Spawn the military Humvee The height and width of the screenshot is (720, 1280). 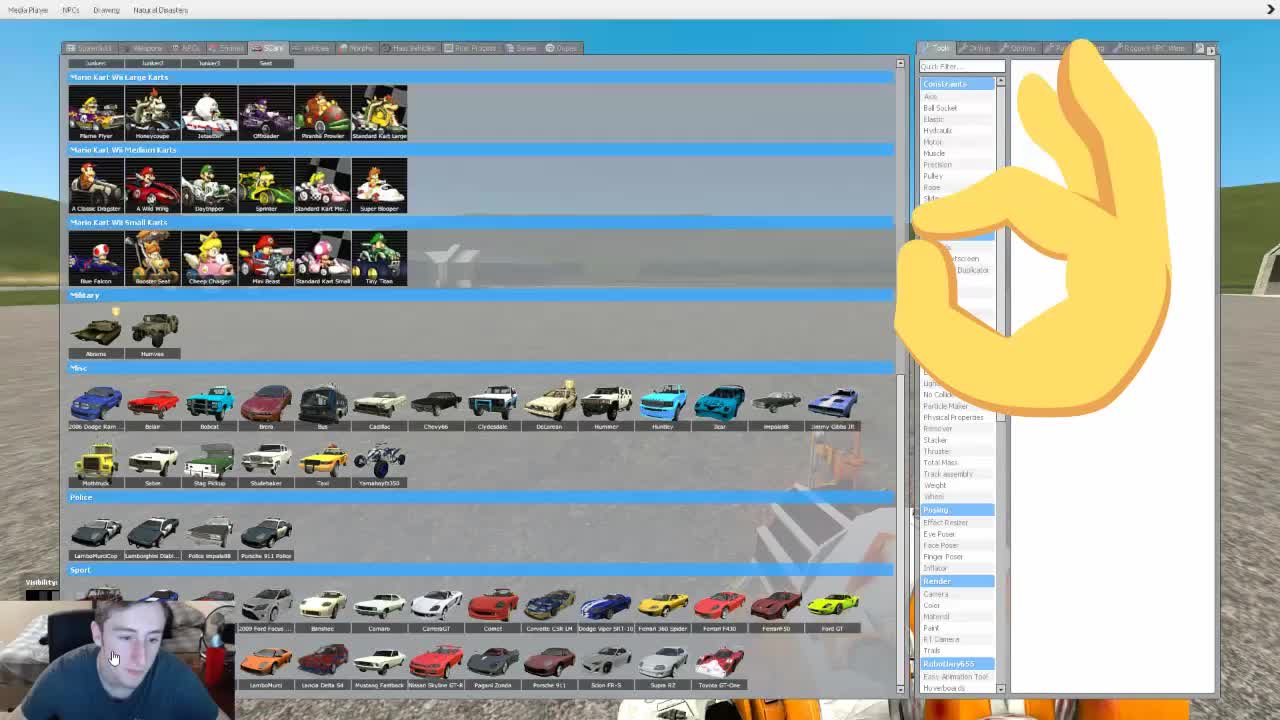click(x=153, y=331)
